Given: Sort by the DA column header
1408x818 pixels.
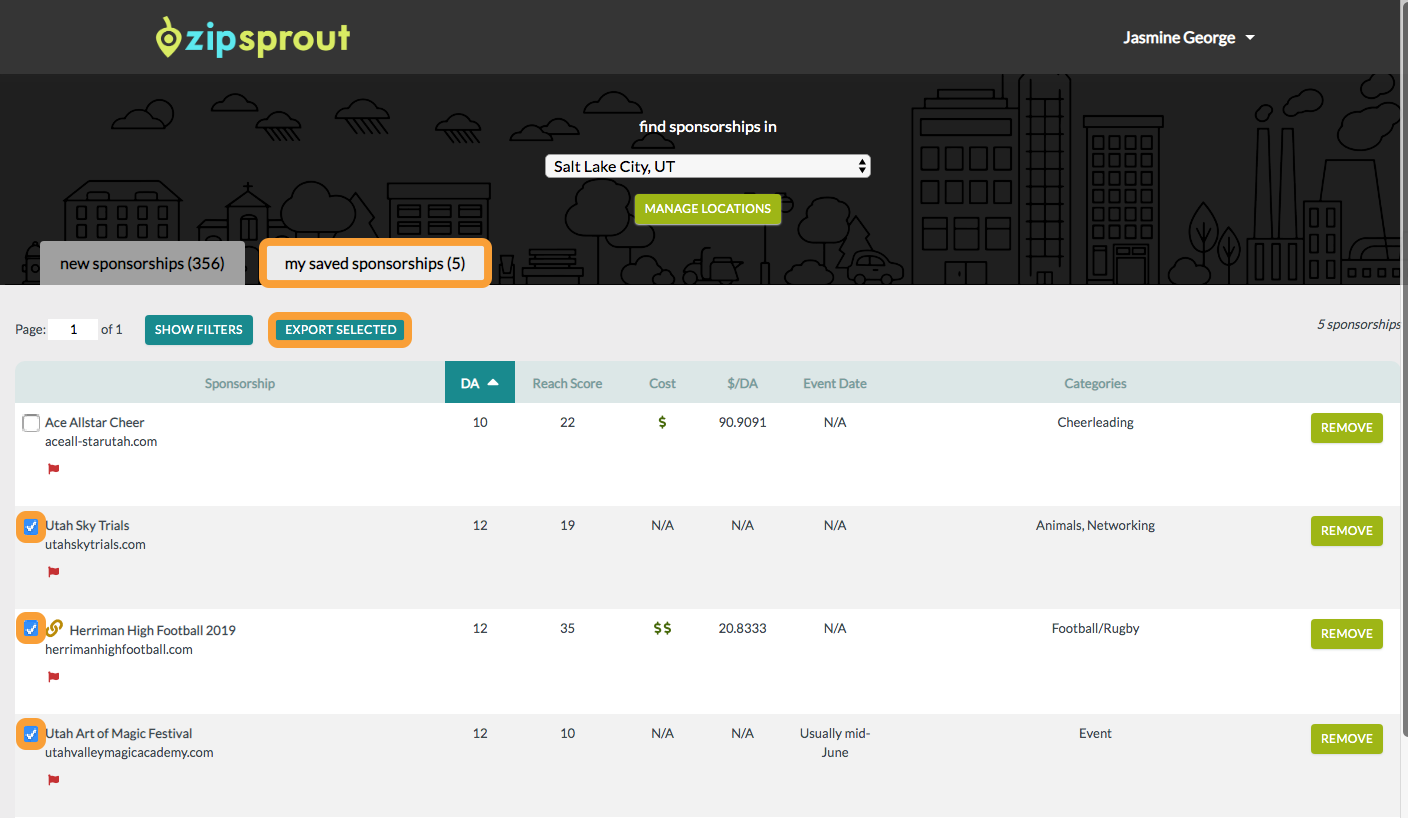Looking at the screenshot, I should pyautogui.click(x=480, y=383).
